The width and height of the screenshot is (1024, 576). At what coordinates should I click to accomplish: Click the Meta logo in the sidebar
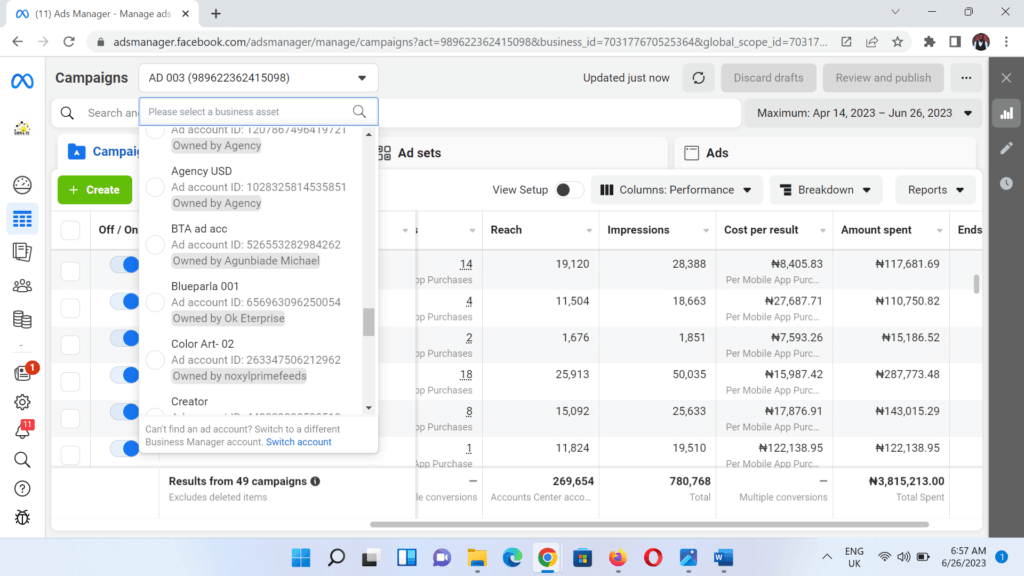22,81
